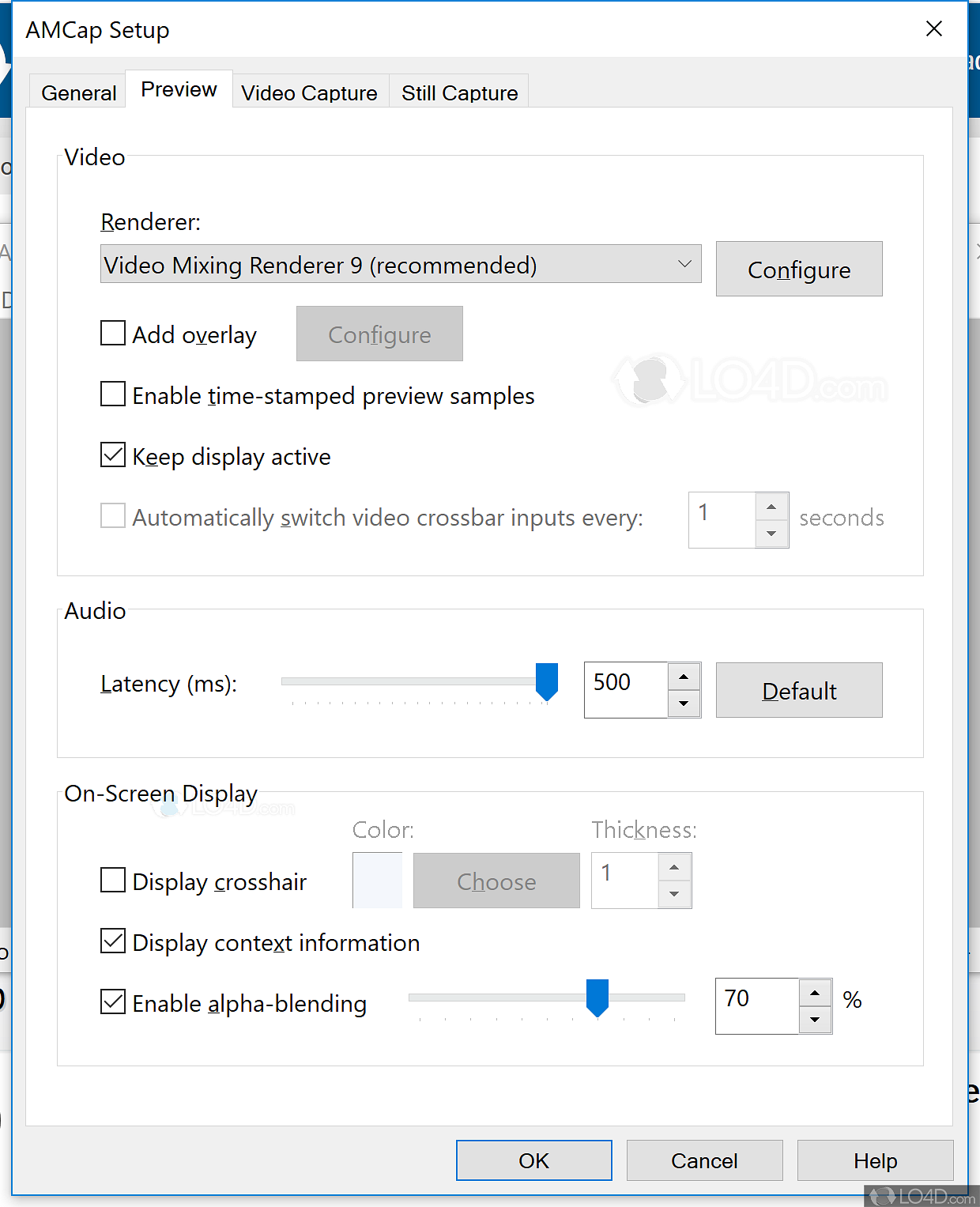Check Enable time-stamped preview samples
The height and width of the screenshot is (1207, 980).
(113, 394)
